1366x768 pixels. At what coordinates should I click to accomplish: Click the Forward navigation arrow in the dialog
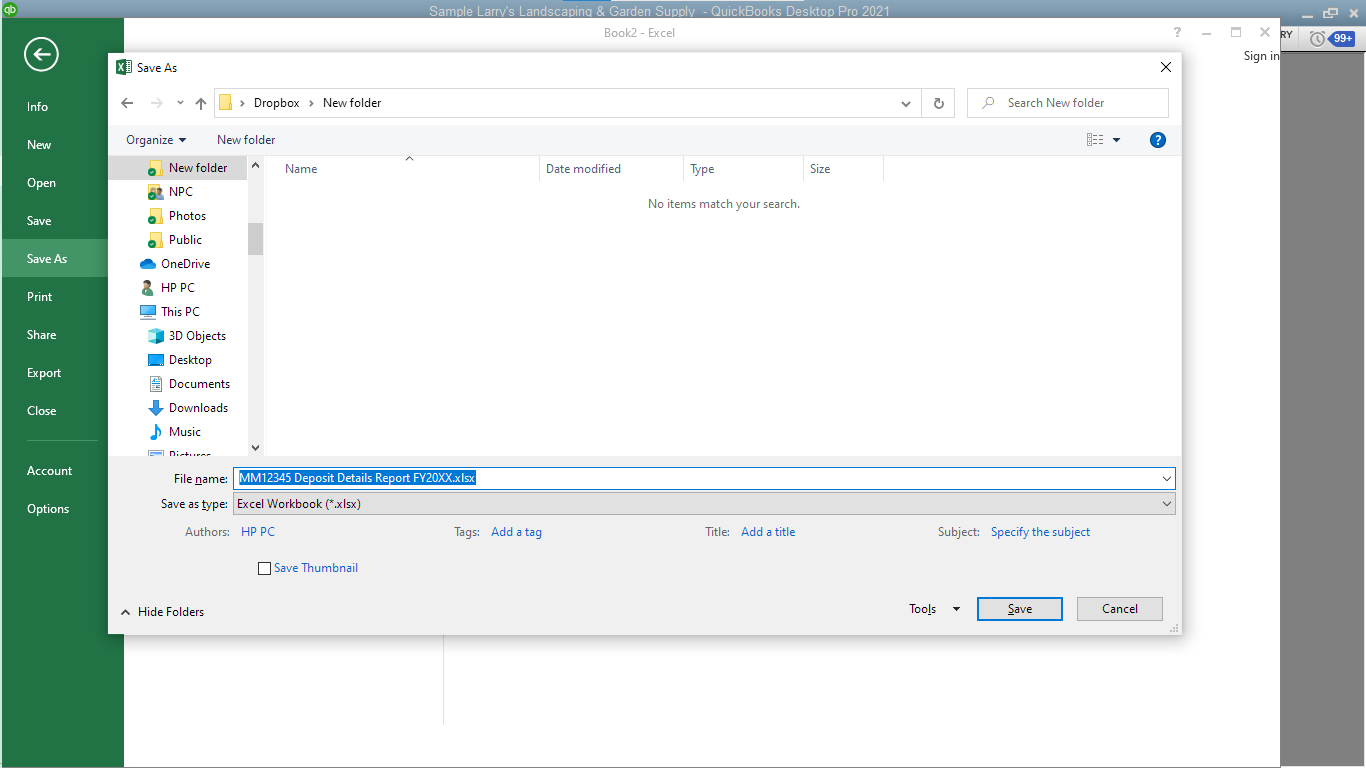(x=156, y=103)
